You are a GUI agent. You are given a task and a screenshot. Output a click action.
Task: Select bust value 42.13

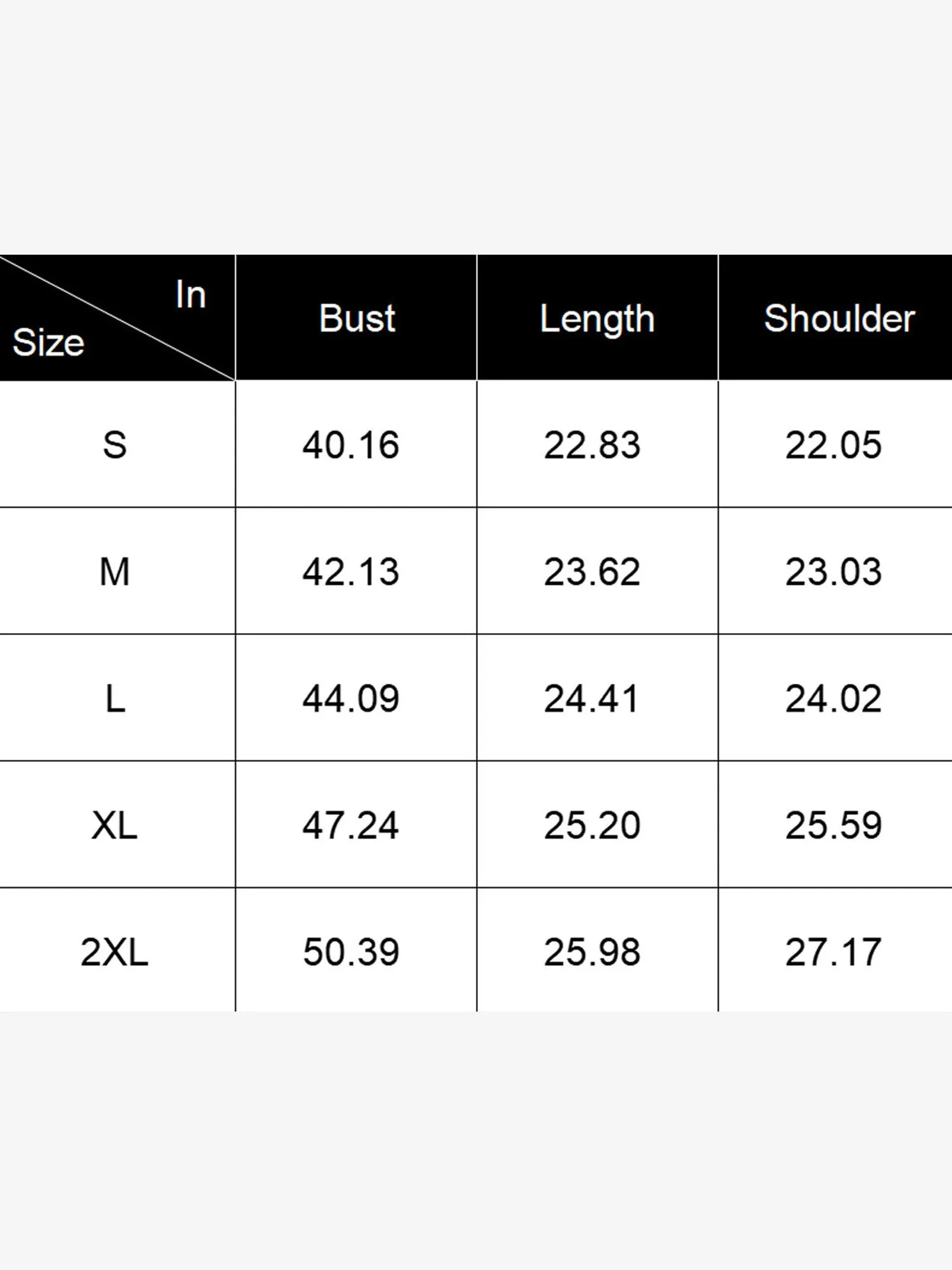click(351, 571)
